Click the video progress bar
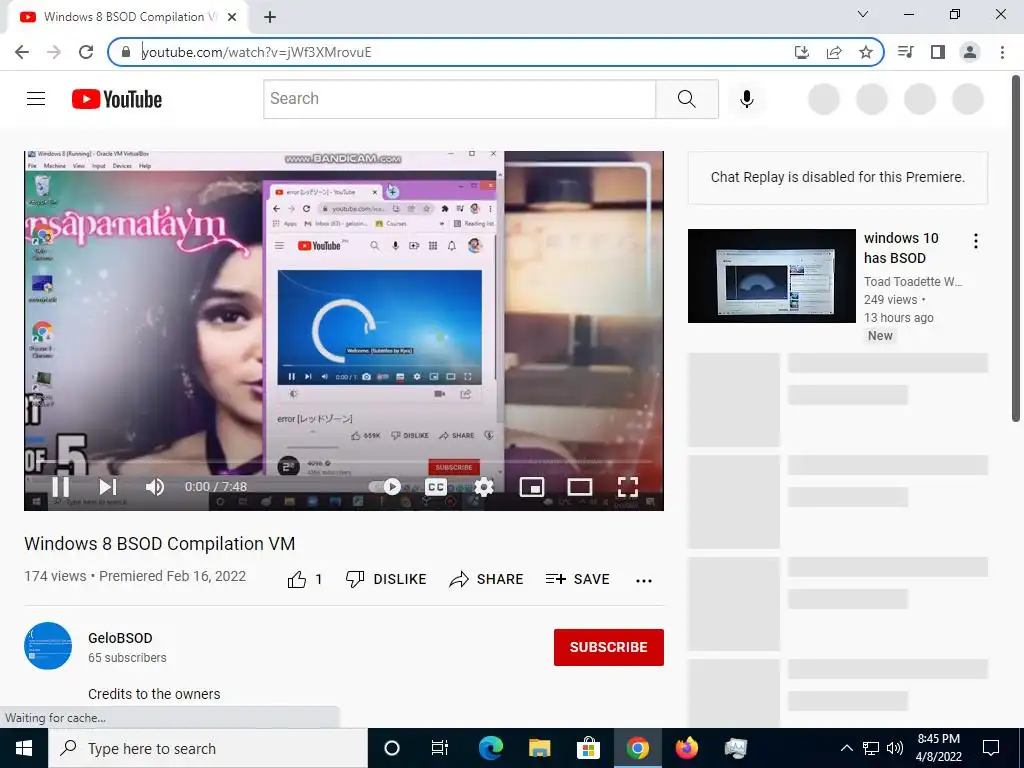The width and height of the screenshot is (1024, 768). pos(344,462)
